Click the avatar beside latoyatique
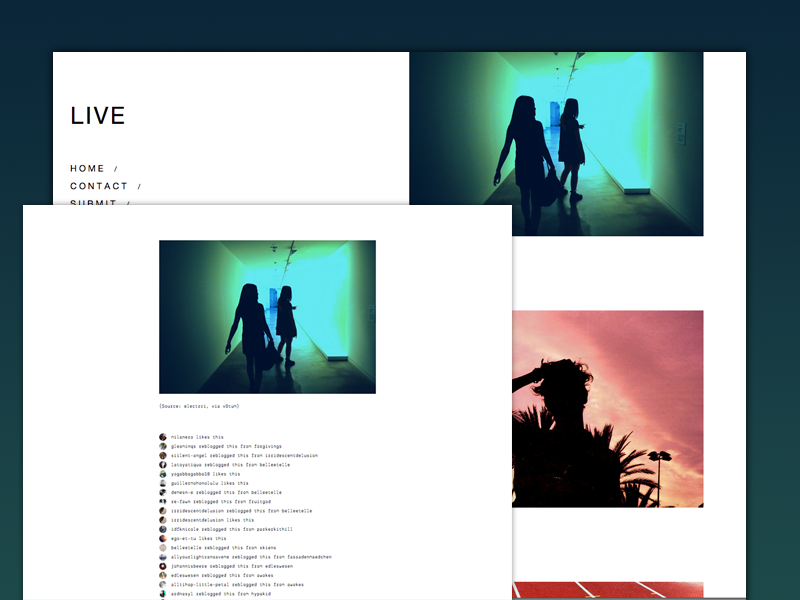This screenshot has height=600, width=800. tap(163, 465)
